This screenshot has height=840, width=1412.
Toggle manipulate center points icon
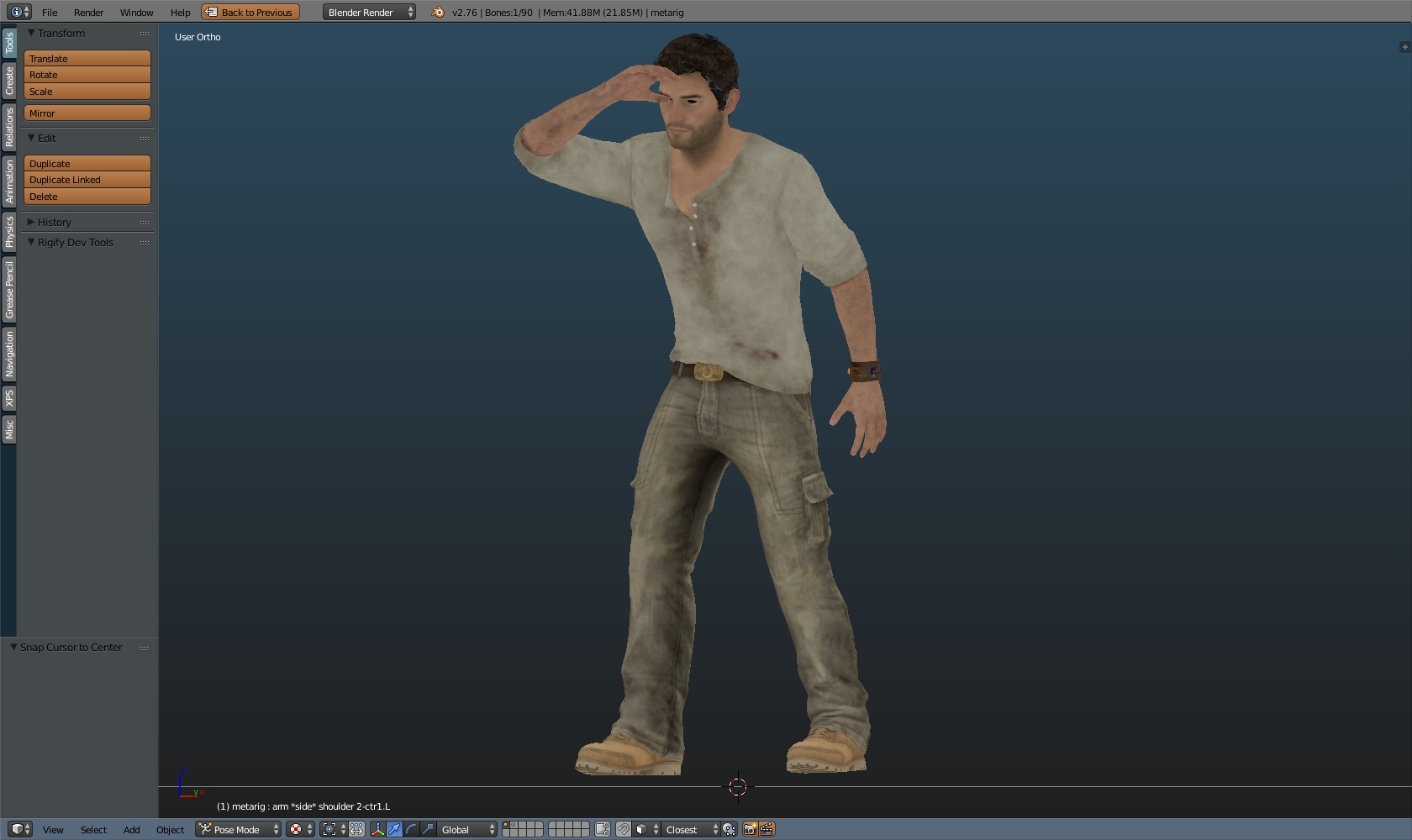point(356,829)
